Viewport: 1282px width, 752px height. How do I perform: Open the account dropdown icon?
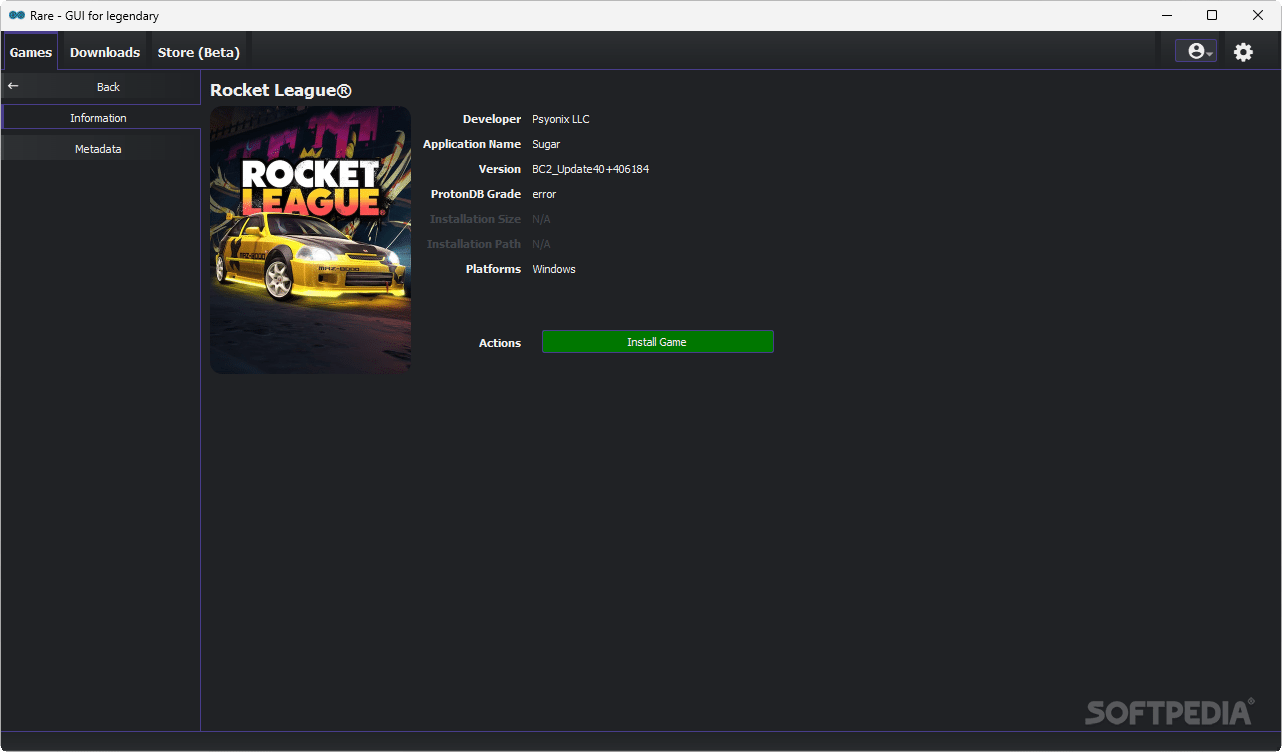tap(1196, 51)
